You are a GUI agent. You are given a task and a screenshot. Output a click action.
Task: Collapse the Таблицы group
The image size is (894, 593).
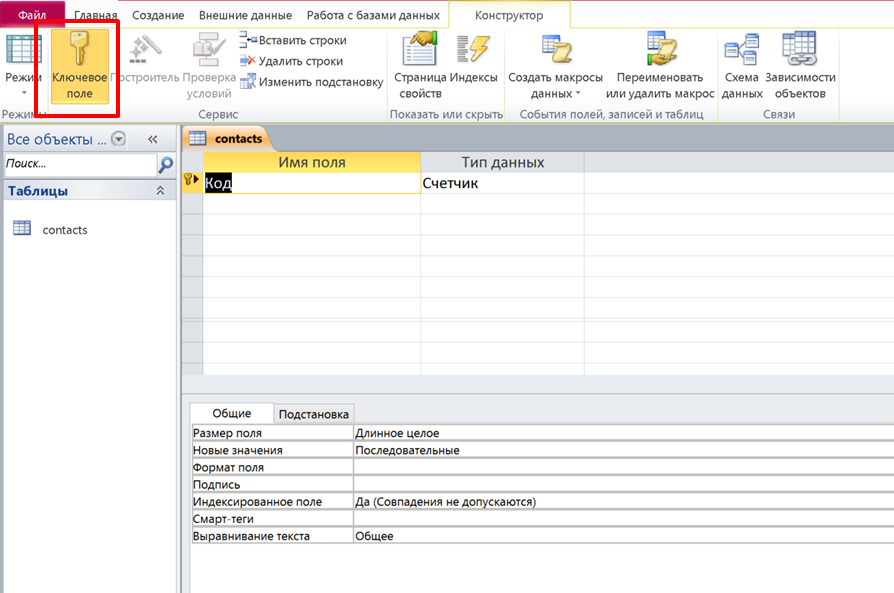(x=159, y=191)
